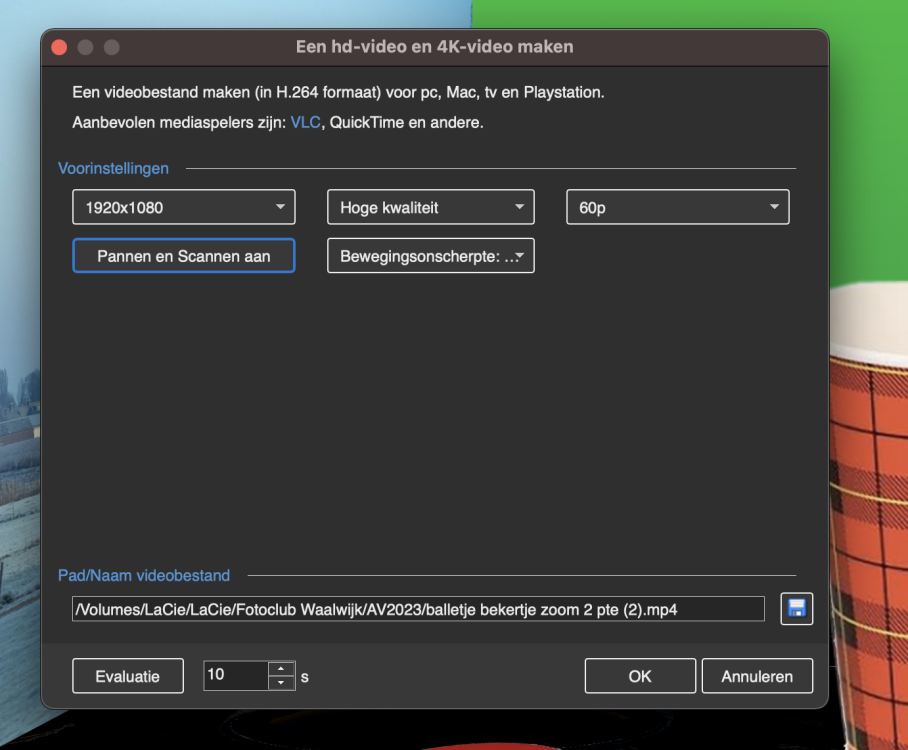Confirm with the OK button
The width and height of the screenshot is (908, 750).
coord(640,676)
